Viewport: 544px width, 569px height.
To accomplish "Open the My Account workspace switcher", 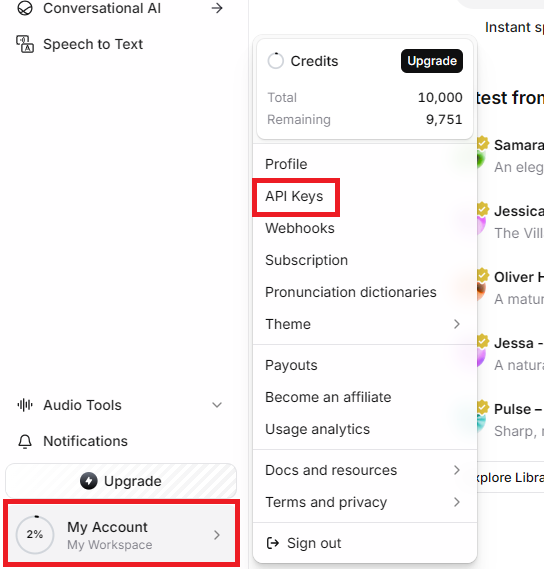I will tap(121, 533).
